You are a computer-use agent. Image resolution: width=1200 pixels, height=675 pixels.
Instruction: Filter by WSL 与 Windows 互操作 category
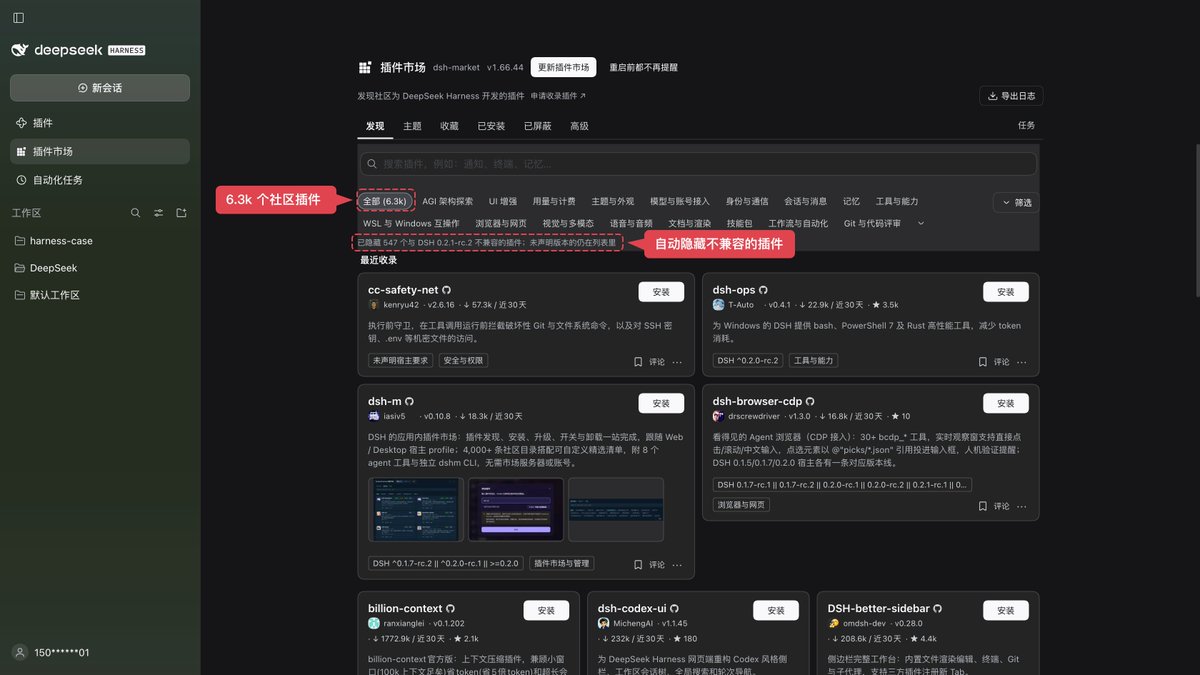(411, 223)
